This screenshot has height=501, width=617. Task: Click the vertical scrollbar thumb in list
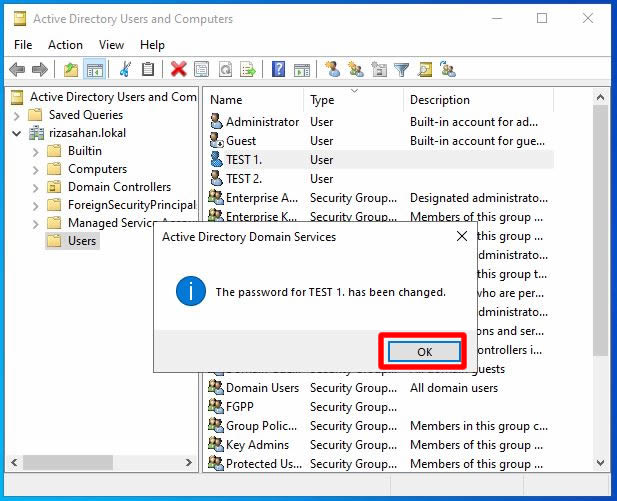600,231
